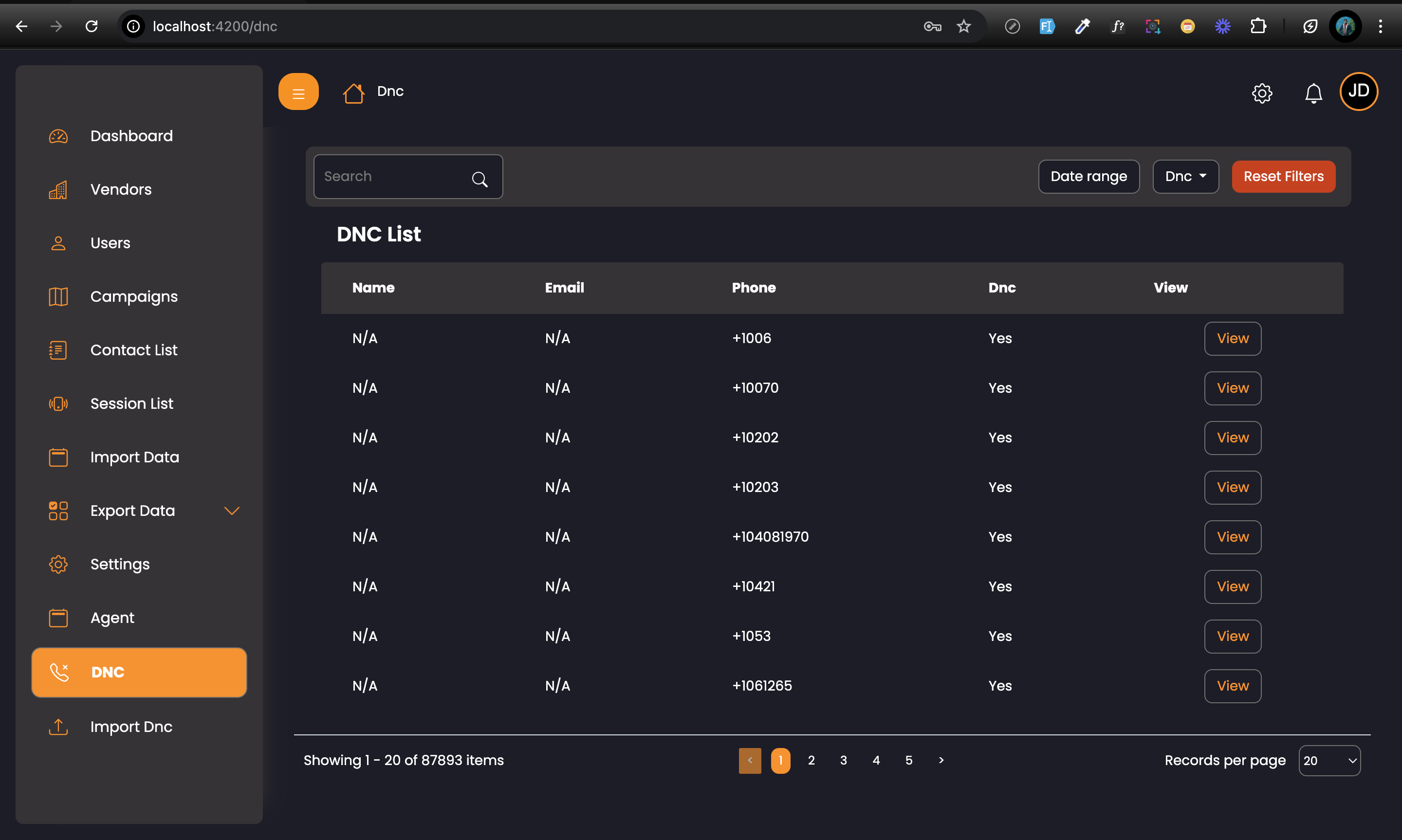
Task: Expand the Export Data submenu chevron
Action: [232, 511]
